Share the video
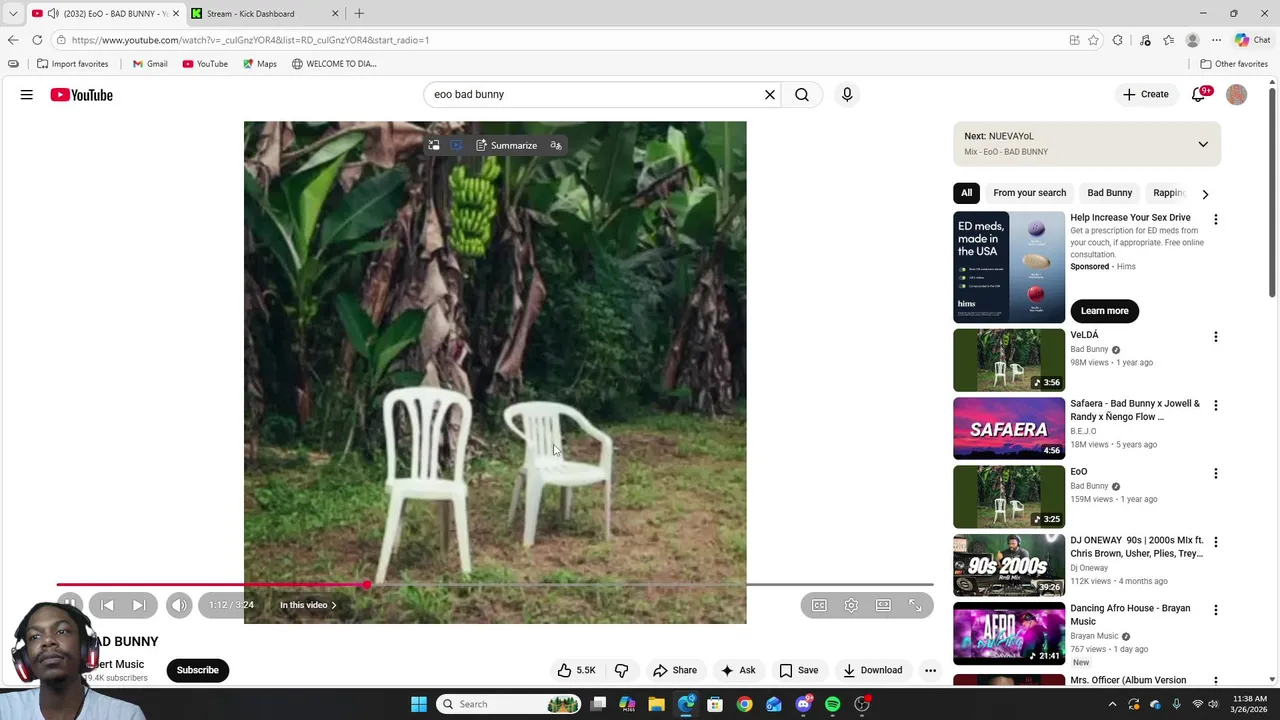The width and height of the screenshot is (1280, 720). pos(675,670)
